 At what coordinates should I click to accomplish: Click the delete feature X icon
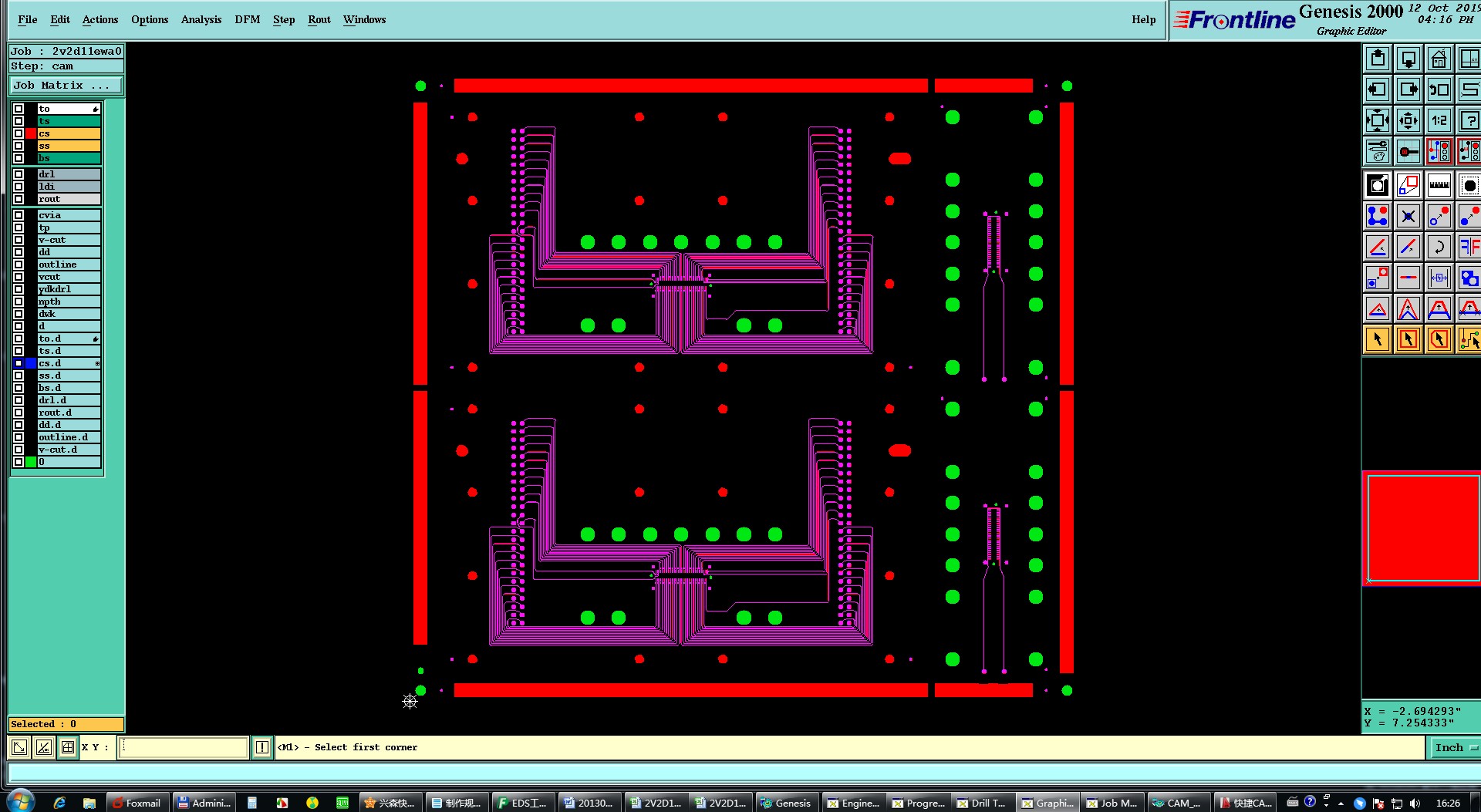tap(1408, 216)
